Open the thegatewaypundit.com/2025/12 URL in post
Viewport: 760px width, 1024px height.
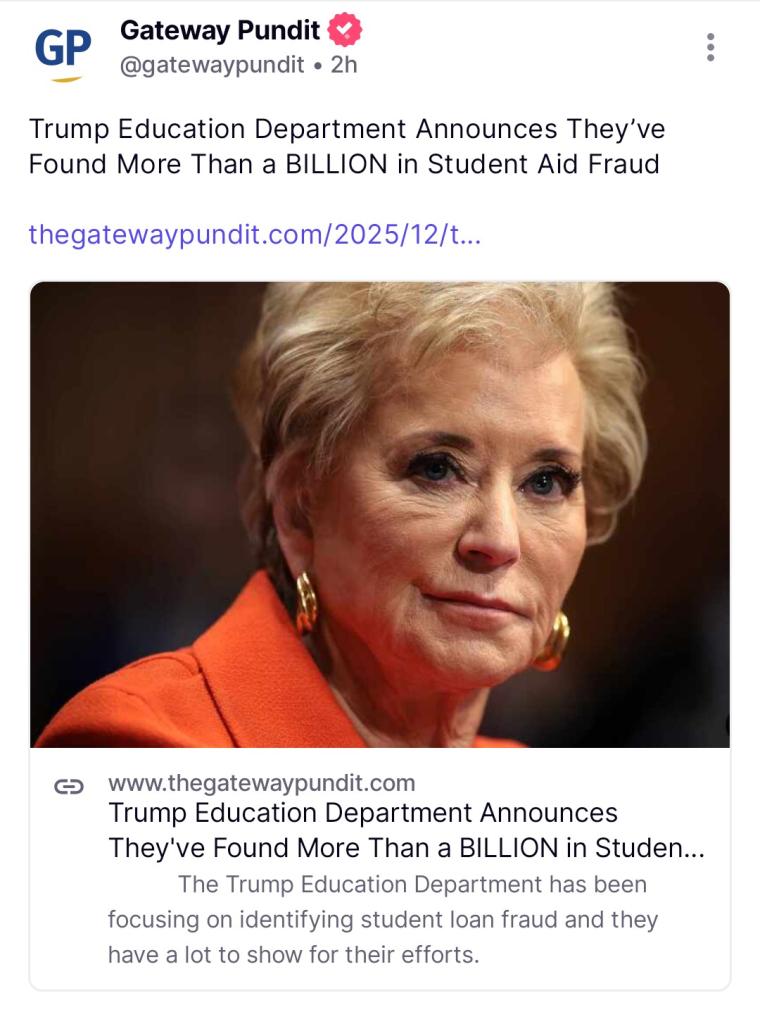[255, 235]
